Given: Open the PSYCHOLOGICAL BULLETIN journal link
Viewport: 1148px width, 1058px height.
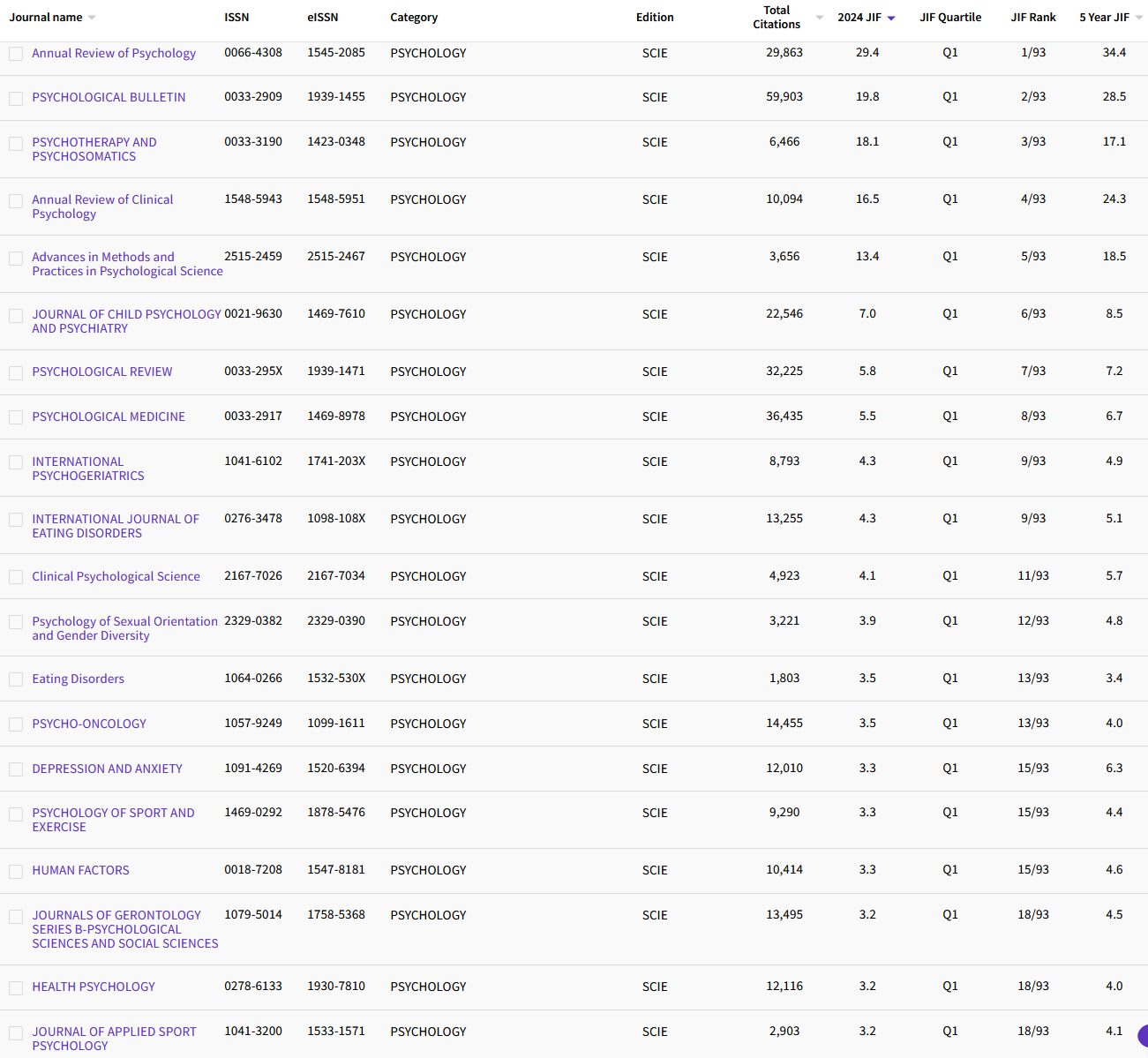Looking at the screenshot, I should click(x=109, y=97).
